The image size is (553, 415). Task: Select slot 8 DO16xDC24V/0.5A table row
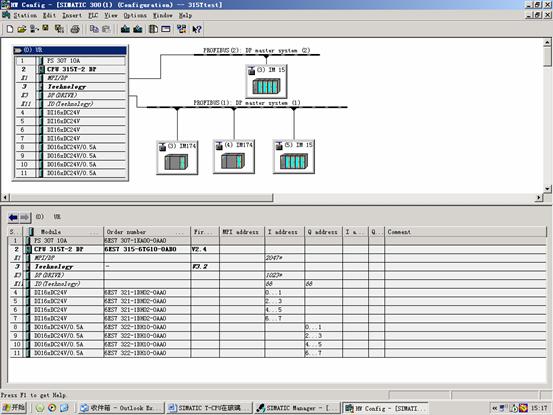click(277, 327)
